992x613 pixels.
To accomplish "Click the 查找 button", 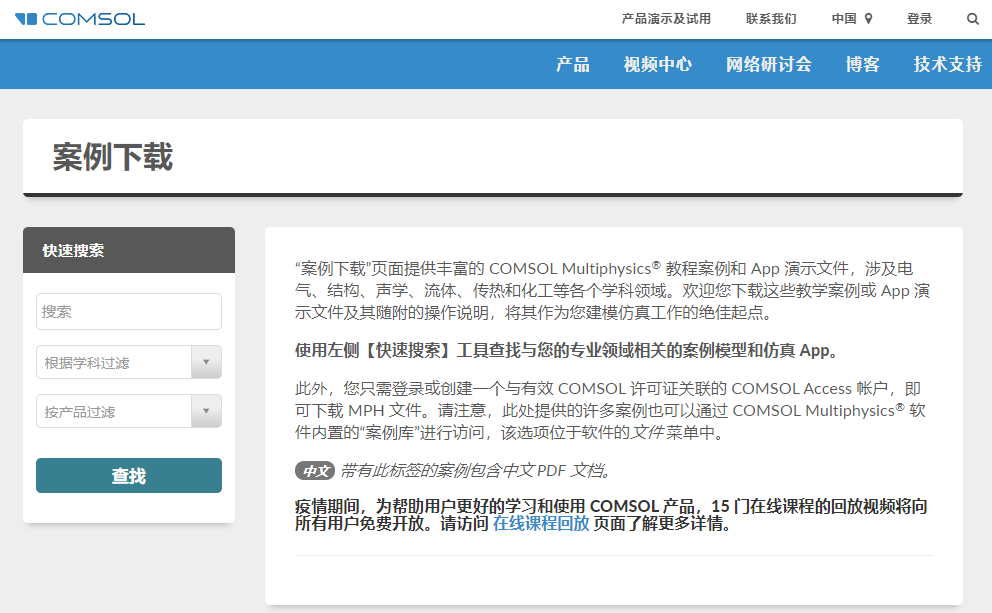I will point(129,476).
